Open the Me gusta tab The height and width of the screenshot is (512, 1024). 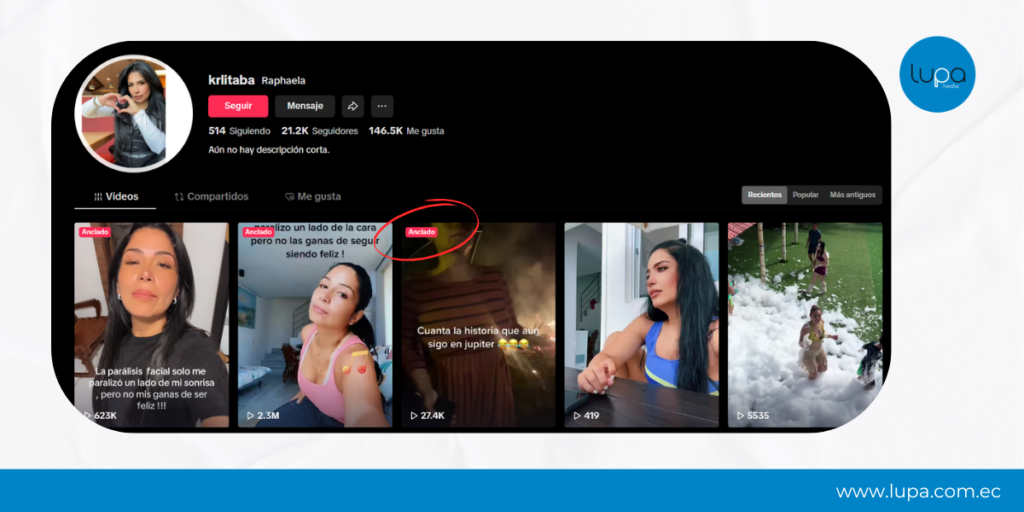pos(313,197)
